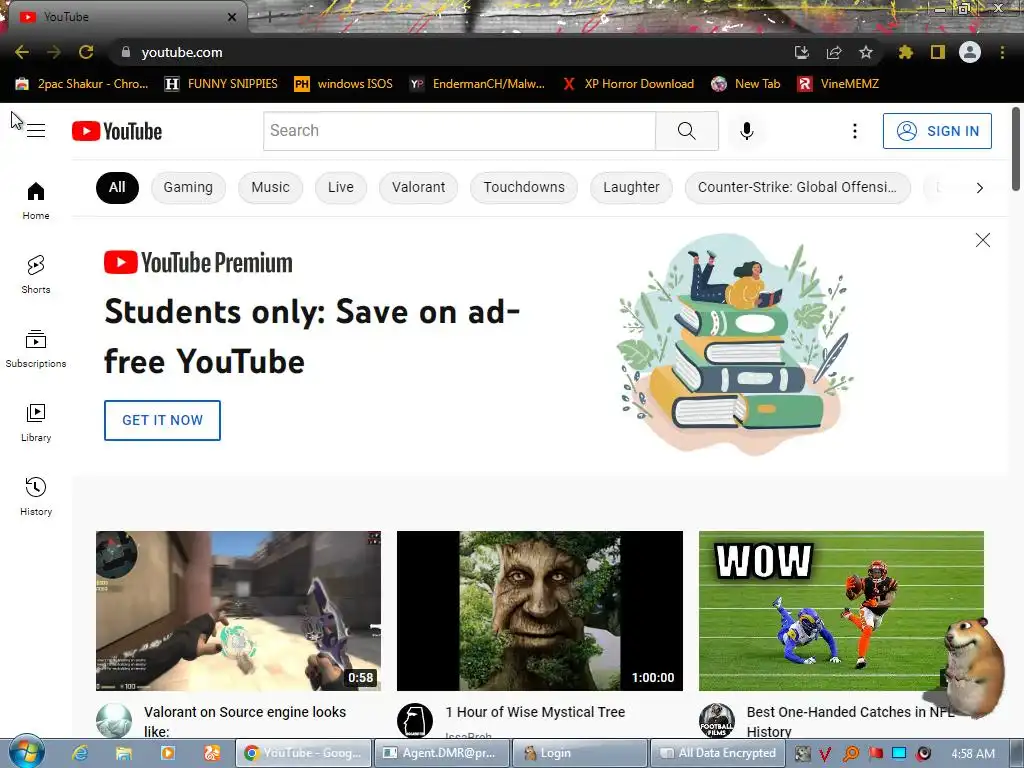Image resolution: width=1024 pixels, height=768 pixels.
Task: Toggle Chrome side panel
Action: pos(937,52)
